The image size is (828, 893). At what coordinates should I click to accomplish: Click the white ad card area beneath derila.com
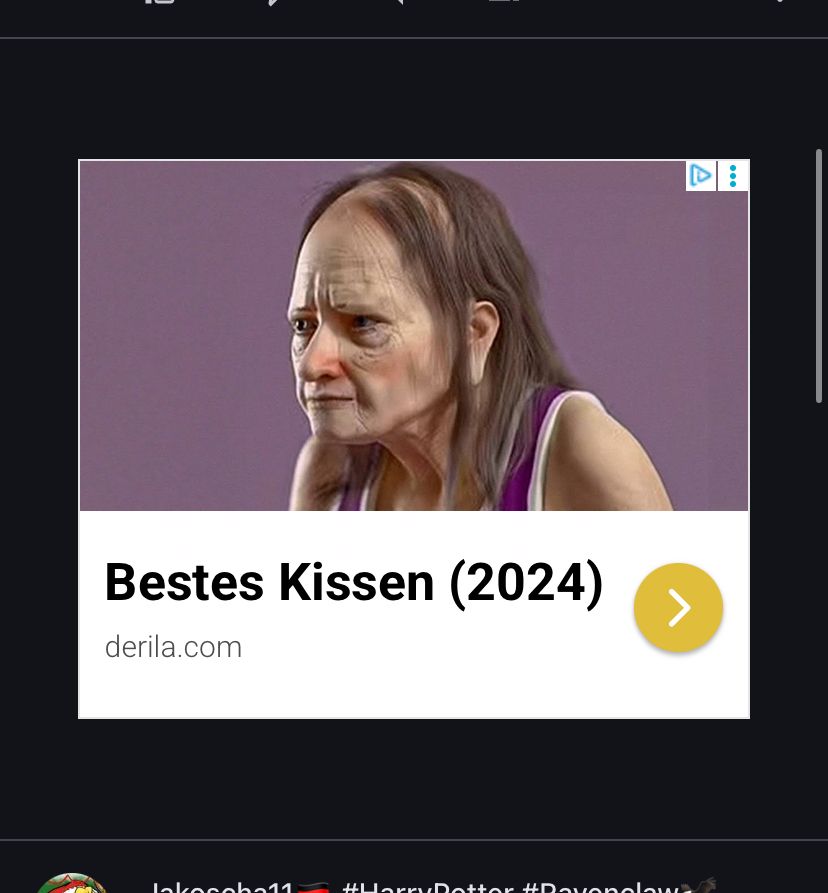point(414,691)
